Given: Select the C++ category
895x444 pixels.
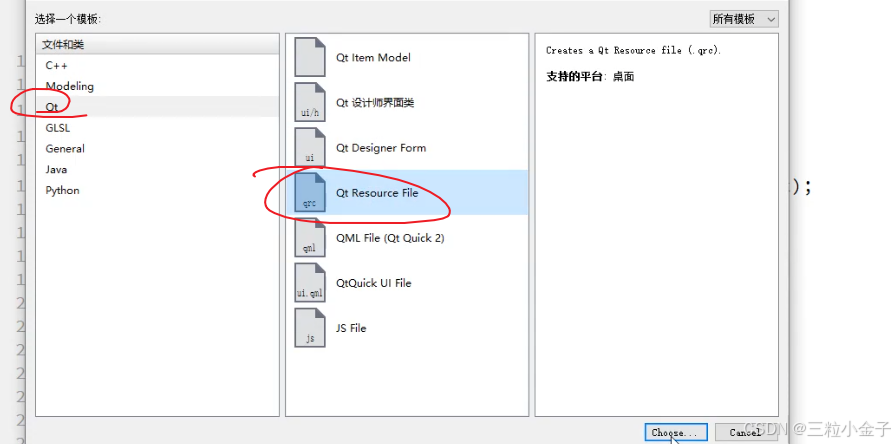Looking at the screenshot, I should click(x=157, y=65).
